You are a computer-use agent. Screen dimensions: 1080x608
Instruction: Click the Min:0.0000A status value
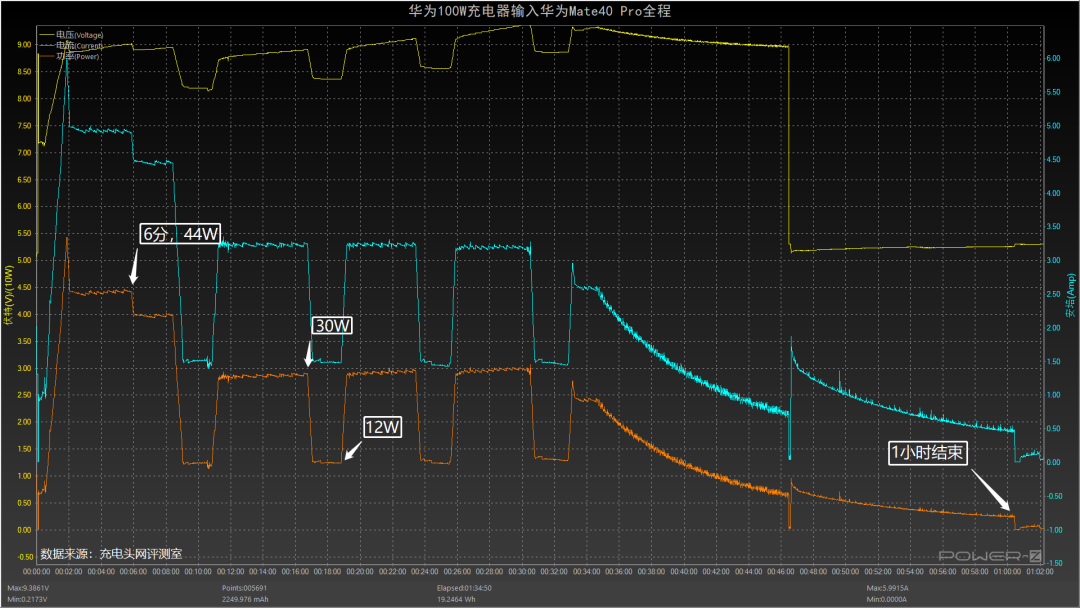point(886,599)
